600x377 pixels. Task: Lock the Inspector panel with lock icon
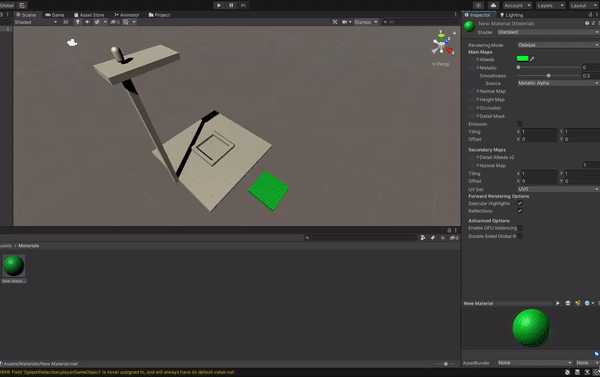coord(590,15)
